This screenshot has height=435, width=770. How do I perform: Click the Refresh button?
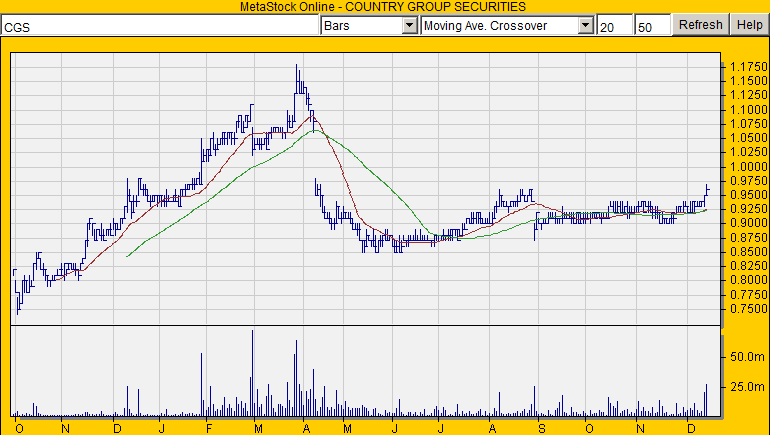coord(701,25)
